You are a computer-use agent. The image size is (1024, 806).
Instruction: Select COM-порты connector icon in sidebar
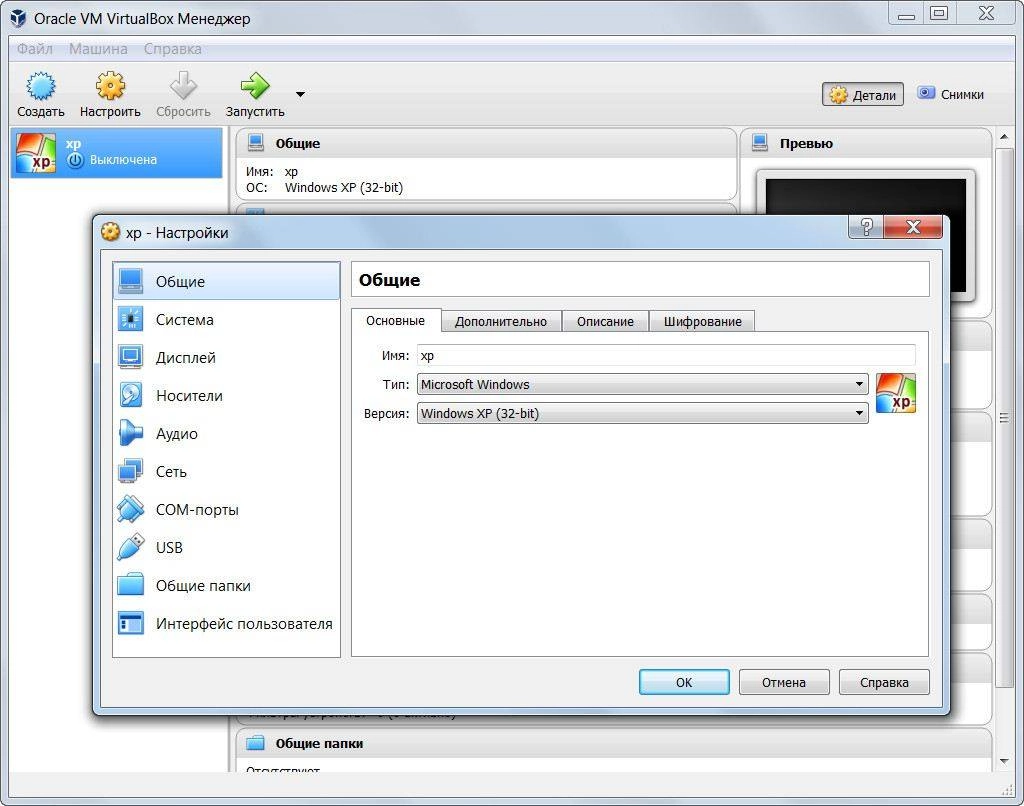131,509
